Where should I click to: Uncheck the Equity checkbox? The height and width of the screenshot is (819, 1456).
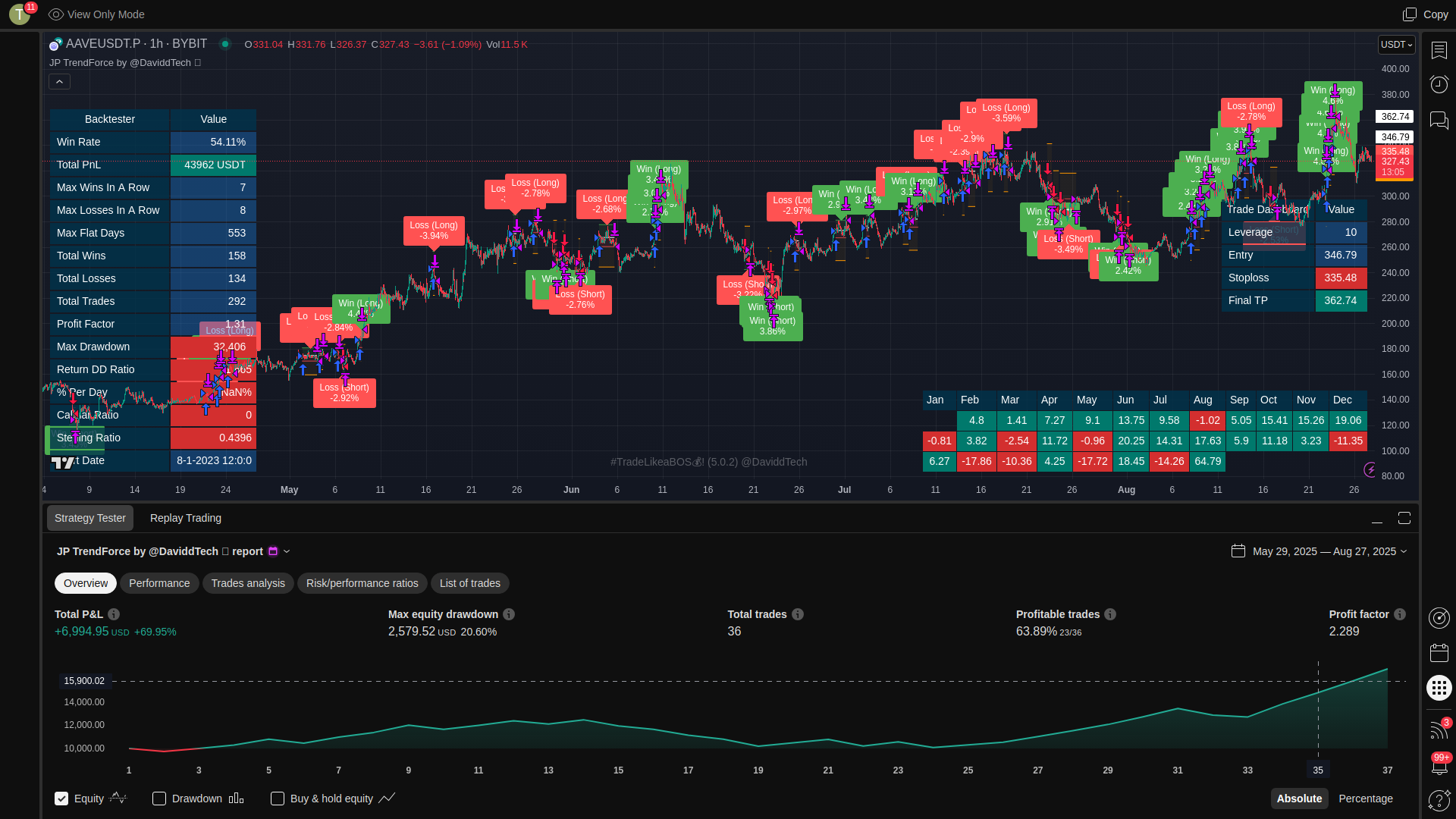tap(61, 799)
